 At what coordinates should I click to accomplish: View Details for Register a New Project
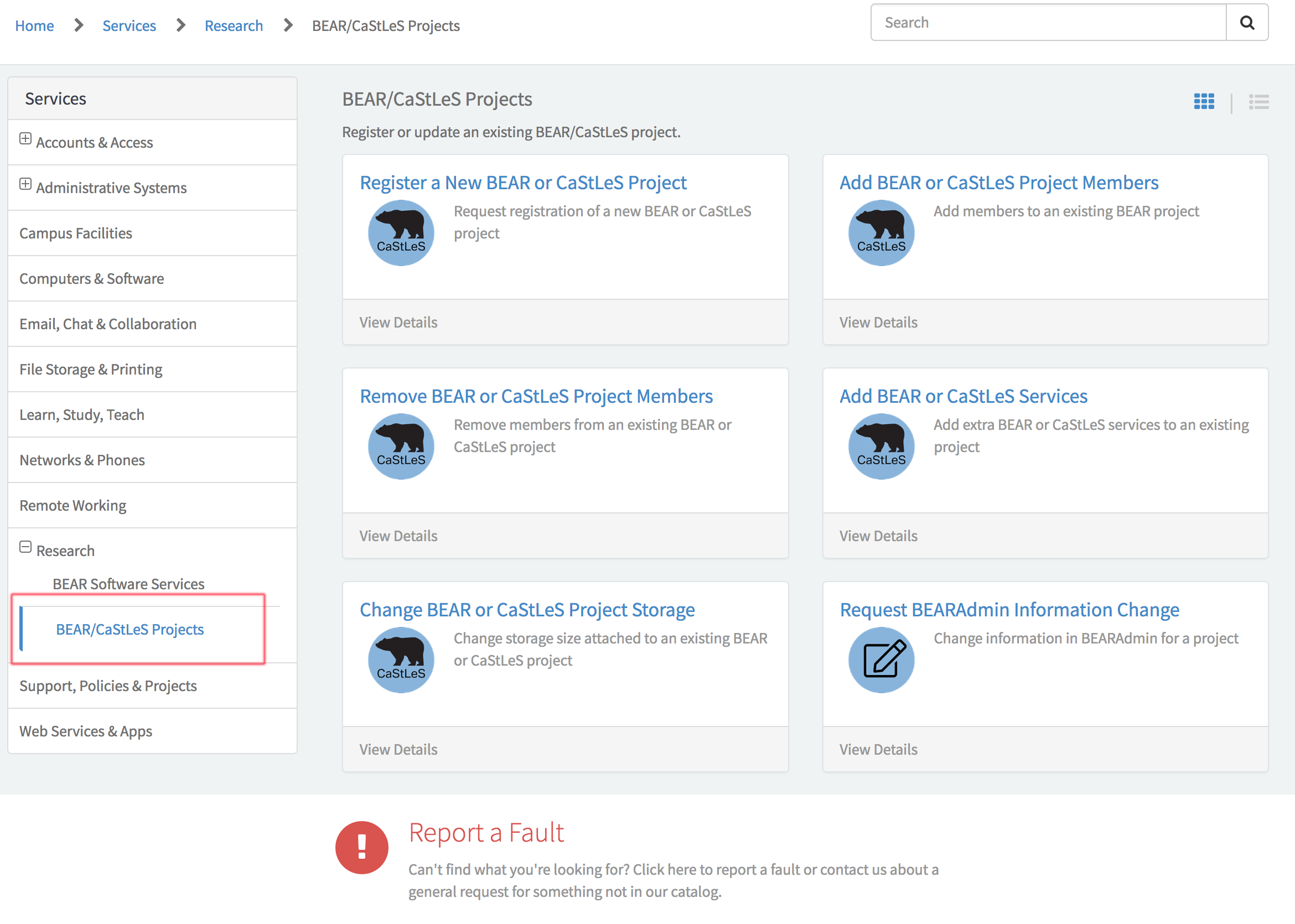(398, 322)
